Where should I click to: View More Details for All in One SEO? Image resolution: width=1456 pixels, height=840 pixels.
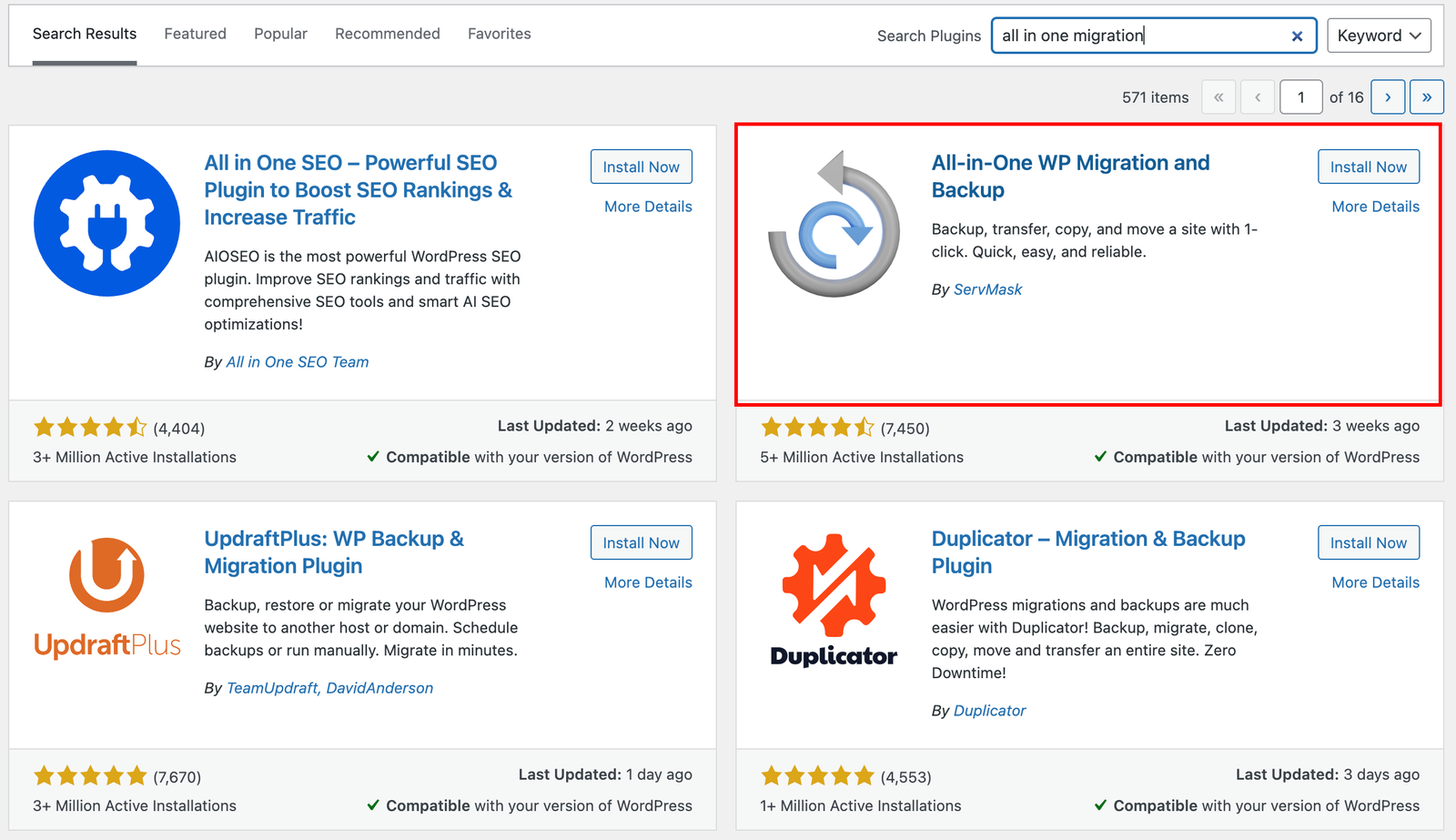(x=648, y=207)
